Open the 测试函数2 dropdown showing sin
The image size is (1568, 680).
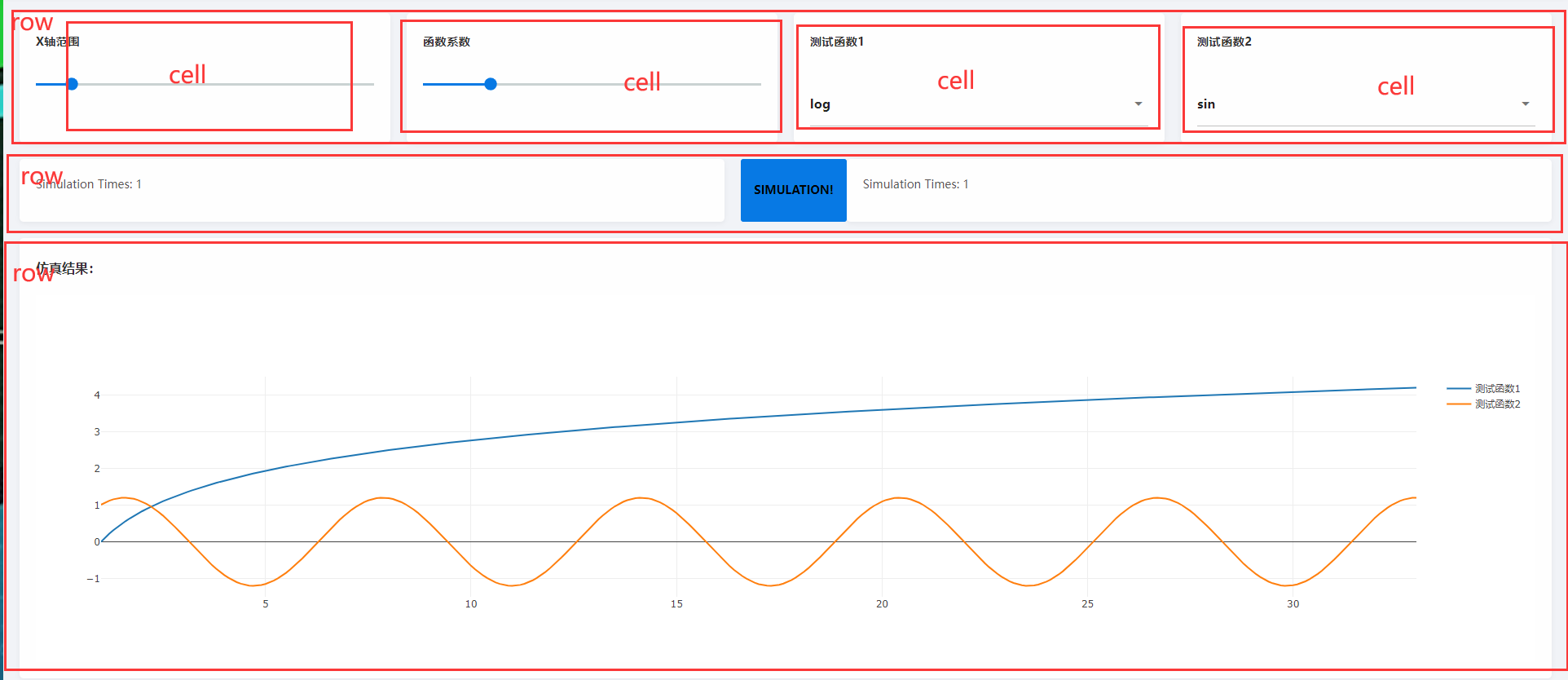click(1366, 104)
